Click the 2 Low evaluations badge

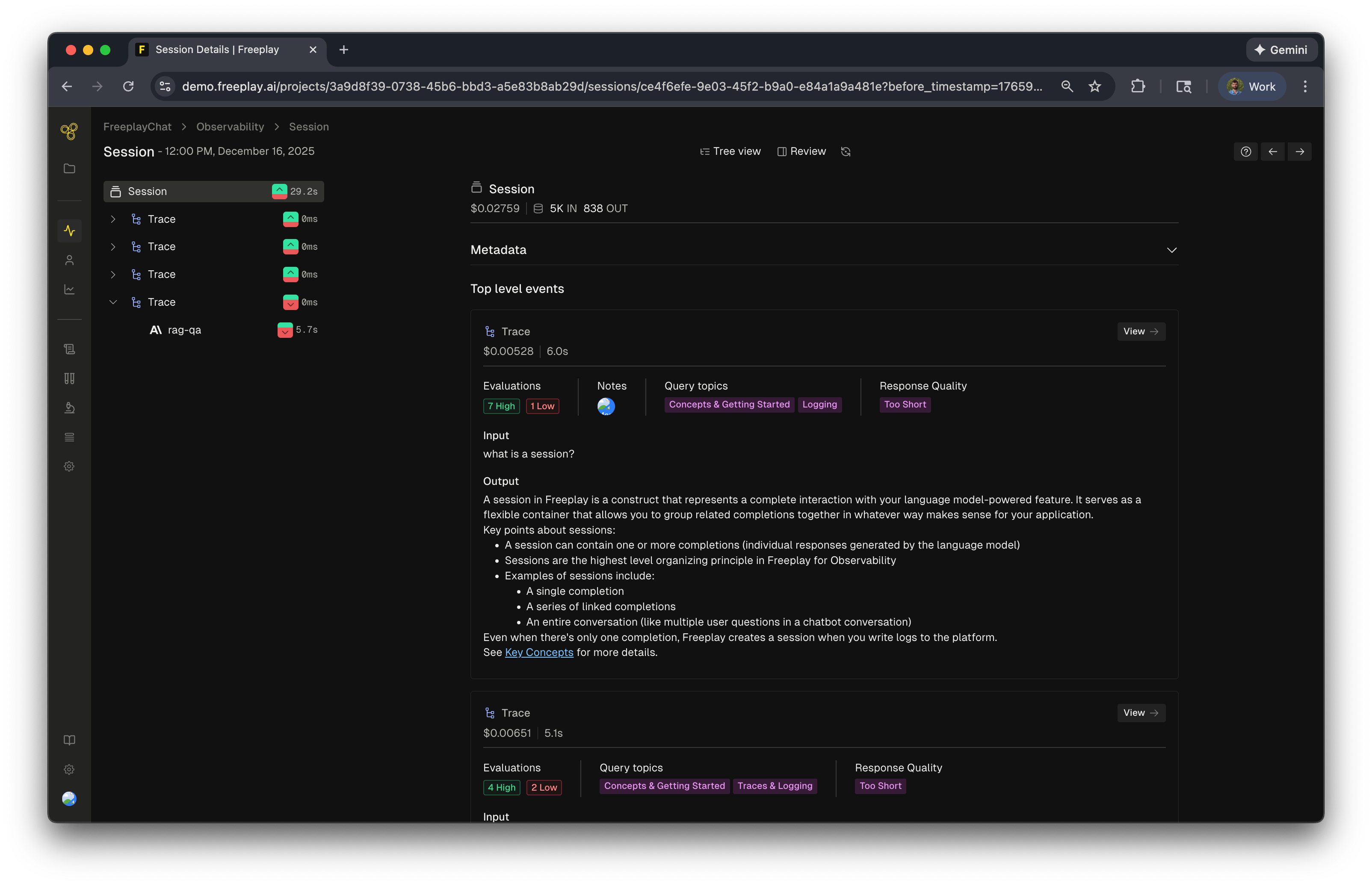point(544,788)
